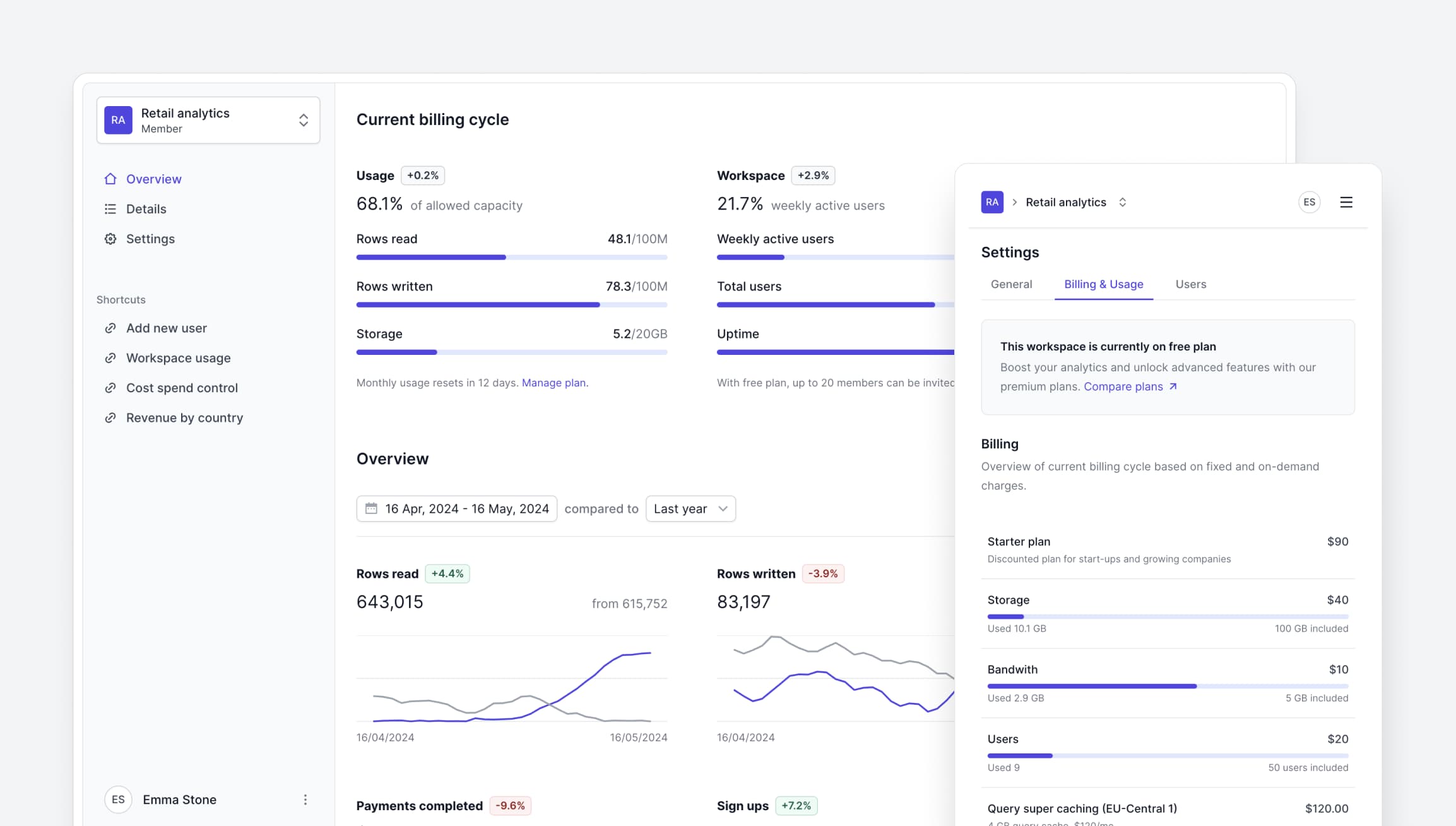The image size is (1456, 826).
Task: Open the Revenue by country shortcut icon
Action: point(111,417)
